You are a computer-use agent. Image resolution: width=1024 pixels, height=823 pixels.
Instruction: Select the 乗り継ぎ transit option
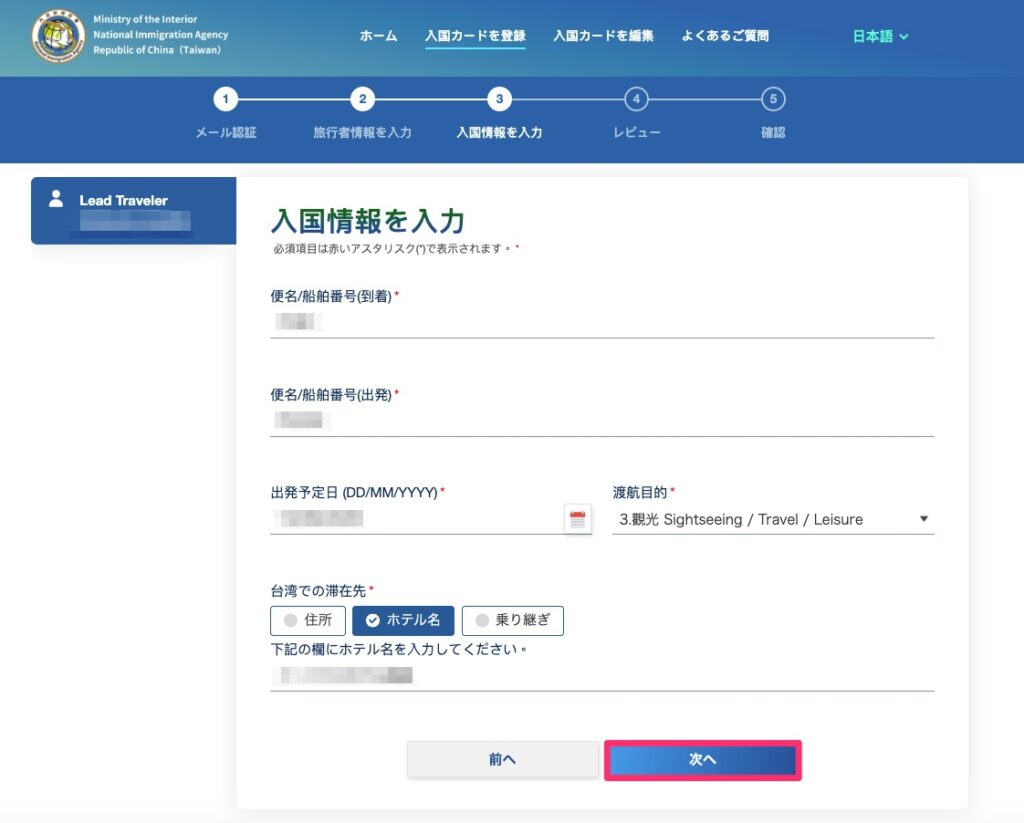point(512,620)
